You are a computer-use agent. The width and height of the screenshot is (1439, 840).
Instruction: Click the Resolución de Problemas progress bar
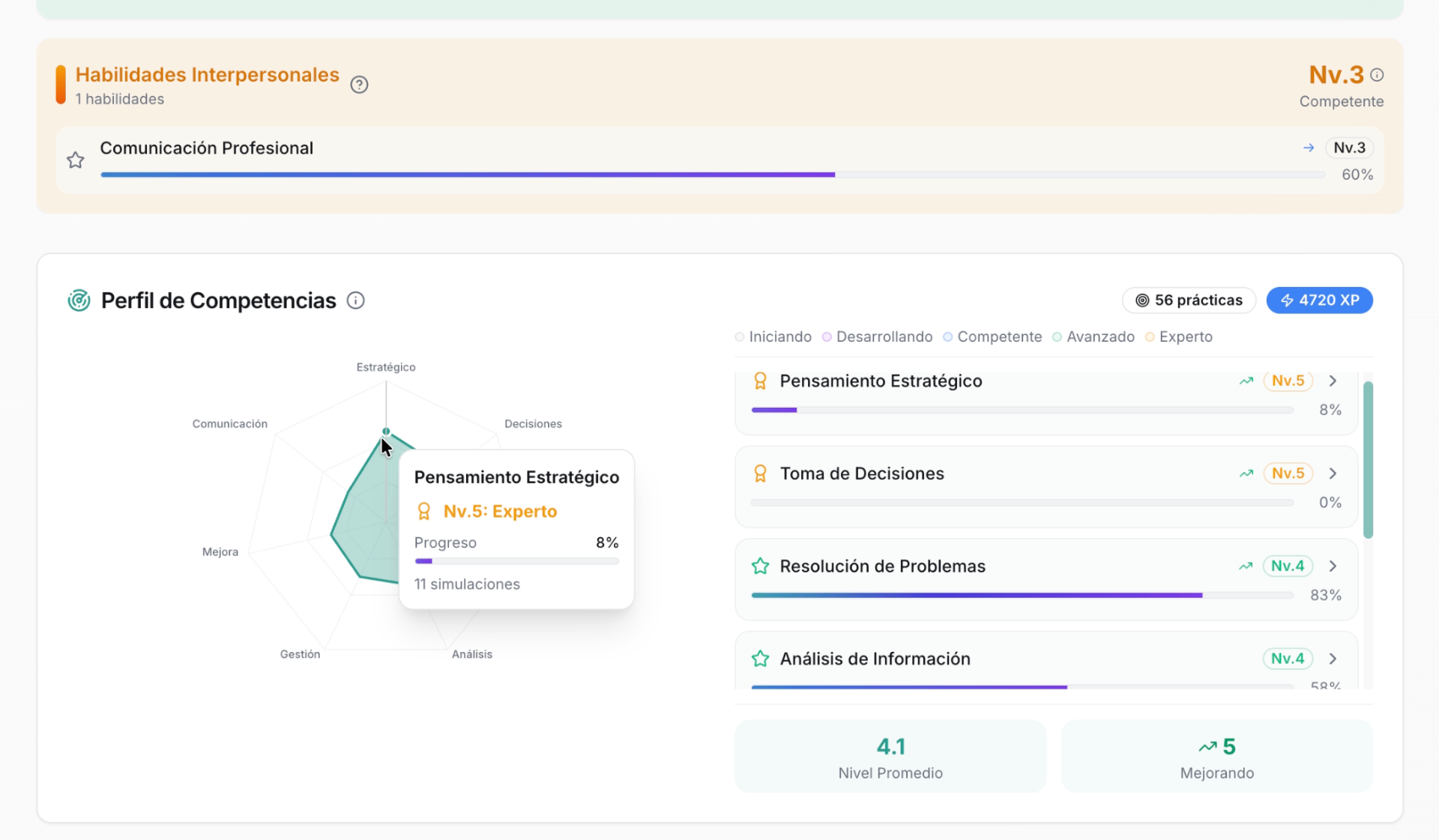(x=1022, y=595)
